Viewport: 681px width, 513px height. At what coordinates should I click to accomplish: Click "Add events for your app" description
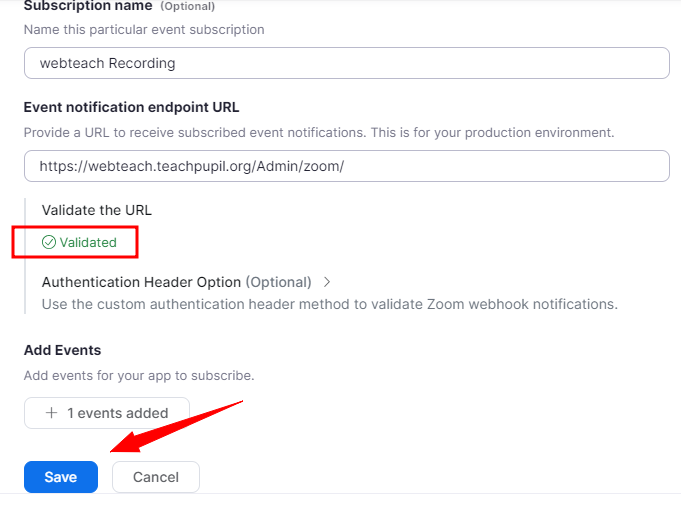click(139, 376)
